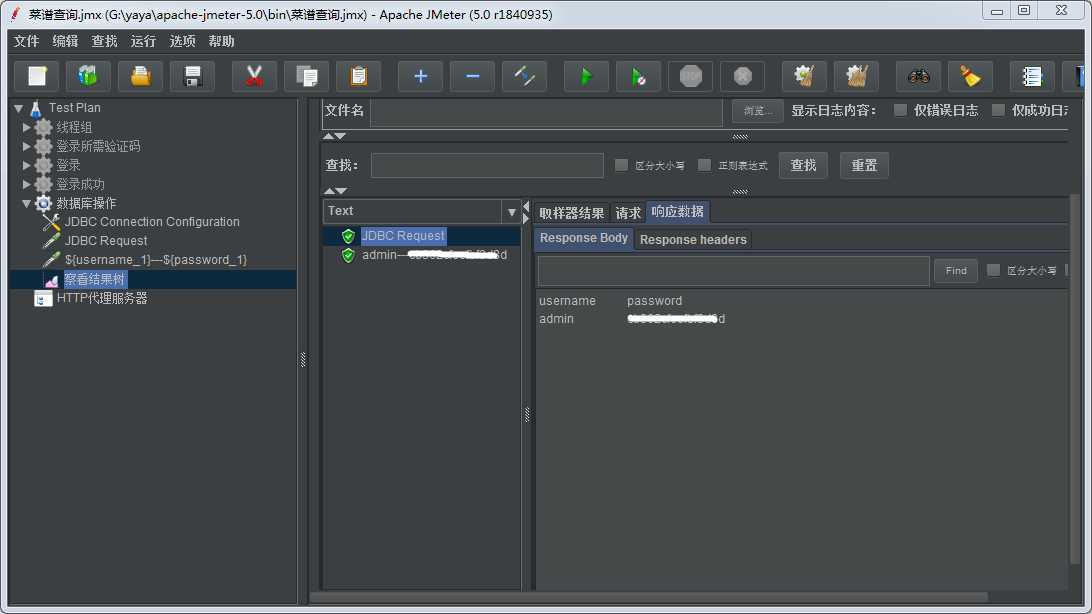1092x614 pixels.
Task: Switch to 请求 tab
Action: click(x=628, y=213)
